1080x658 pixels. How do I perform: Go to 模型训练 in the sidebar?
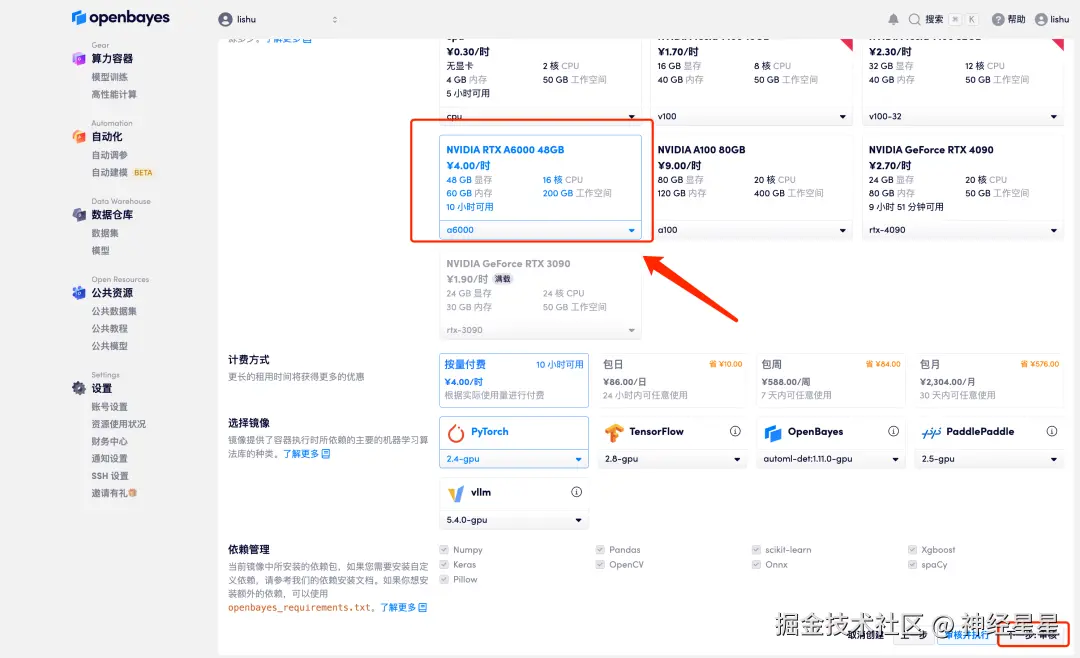pyautogui.click(x=110, y=76)
